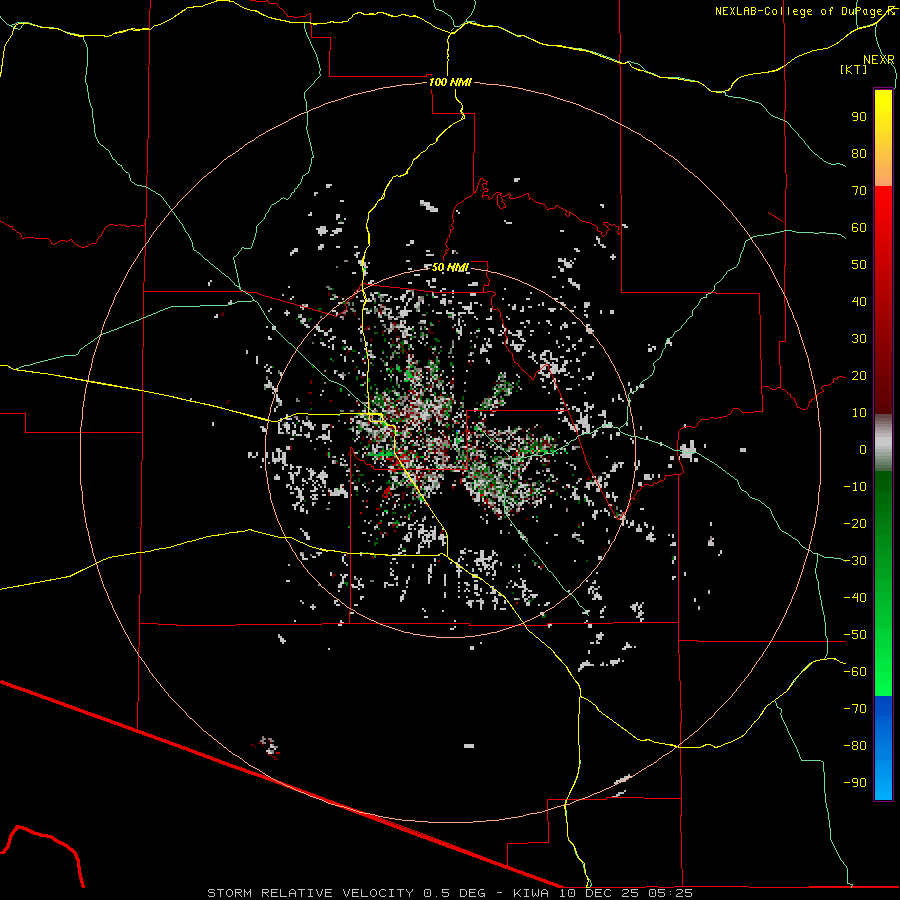This screenshot has width=900, height=900.
Task: Click the 60 value on the velocity scale
Action: pos(859,228)
